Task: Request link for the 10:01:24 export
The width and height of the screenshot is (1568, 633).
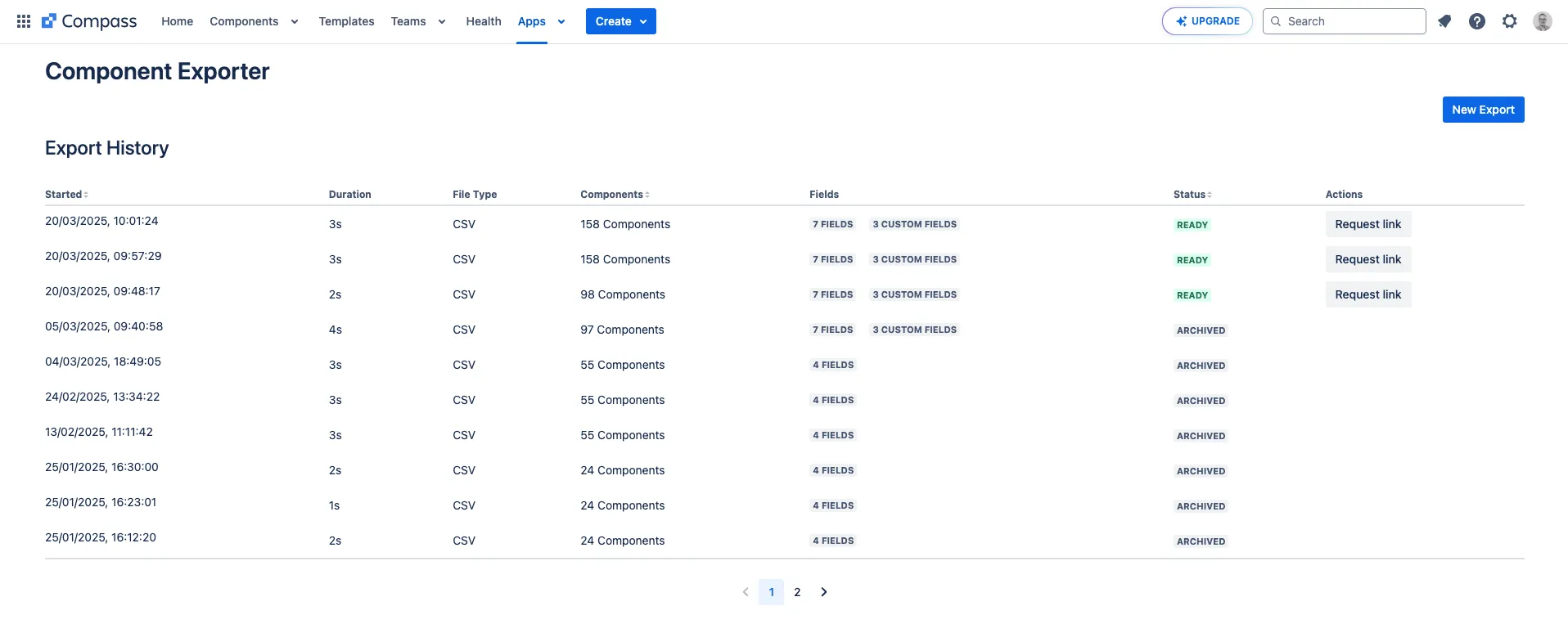Action: tap(1368, 224)
